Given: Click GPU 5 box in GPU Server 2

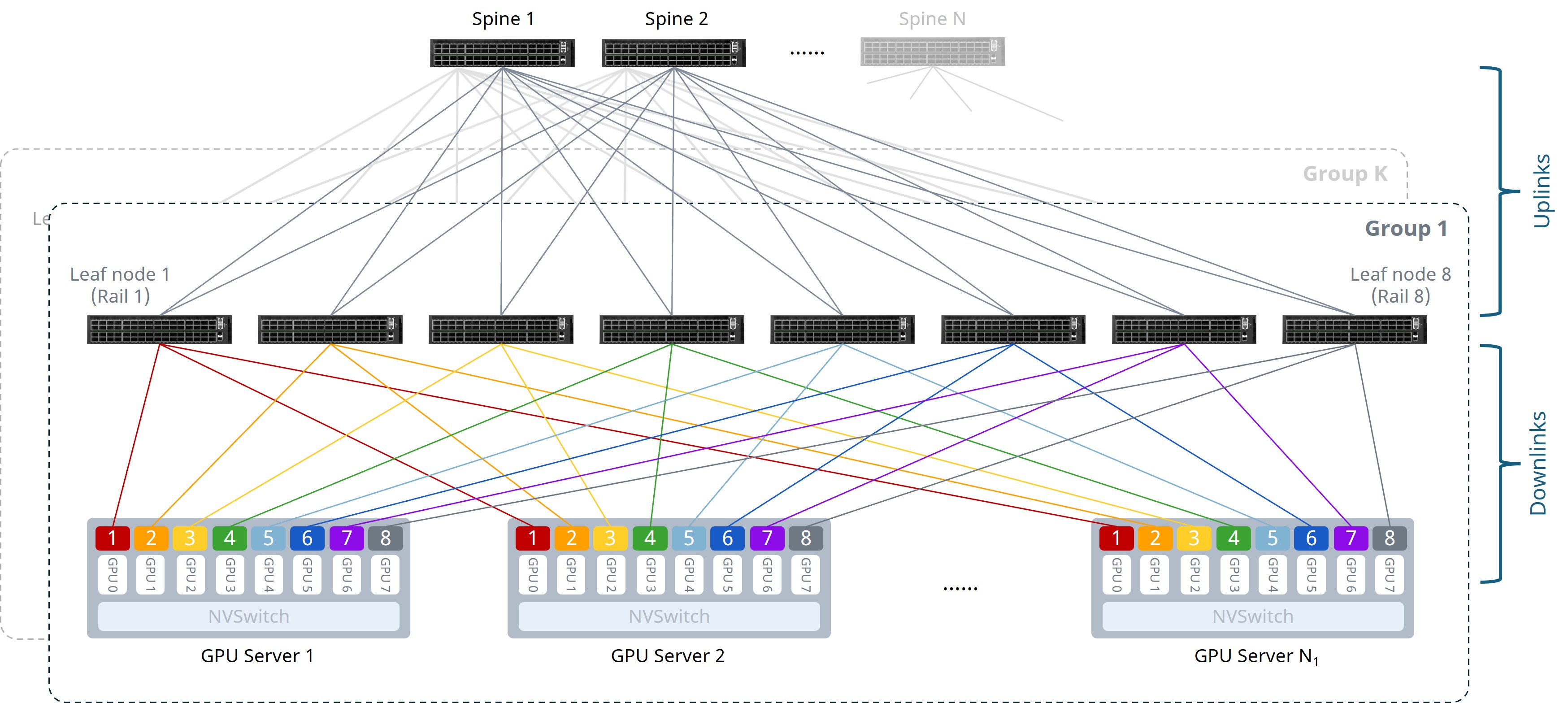Looking at the screenshot, I should (x=728, y=575).
